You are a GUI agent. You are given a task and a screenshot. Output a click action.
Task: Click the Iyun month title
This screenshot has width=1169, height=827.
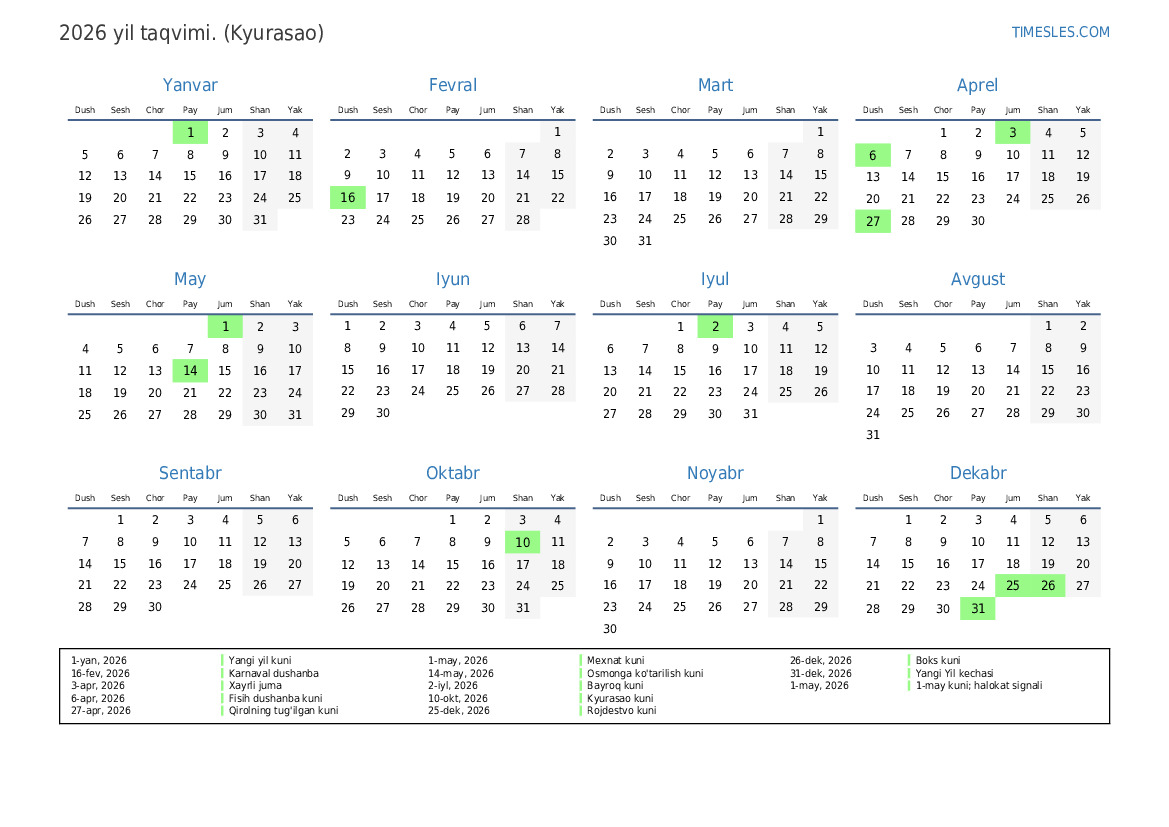453,279
